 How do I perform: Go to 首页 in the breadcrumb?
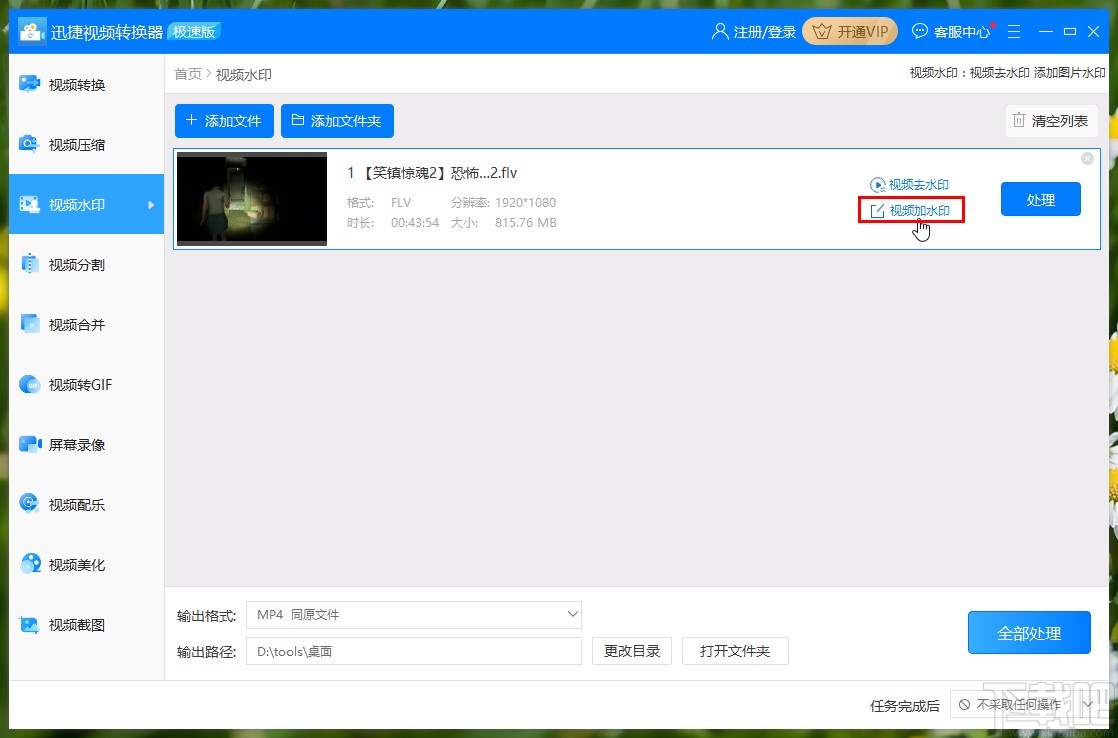[x=187, y=73]
